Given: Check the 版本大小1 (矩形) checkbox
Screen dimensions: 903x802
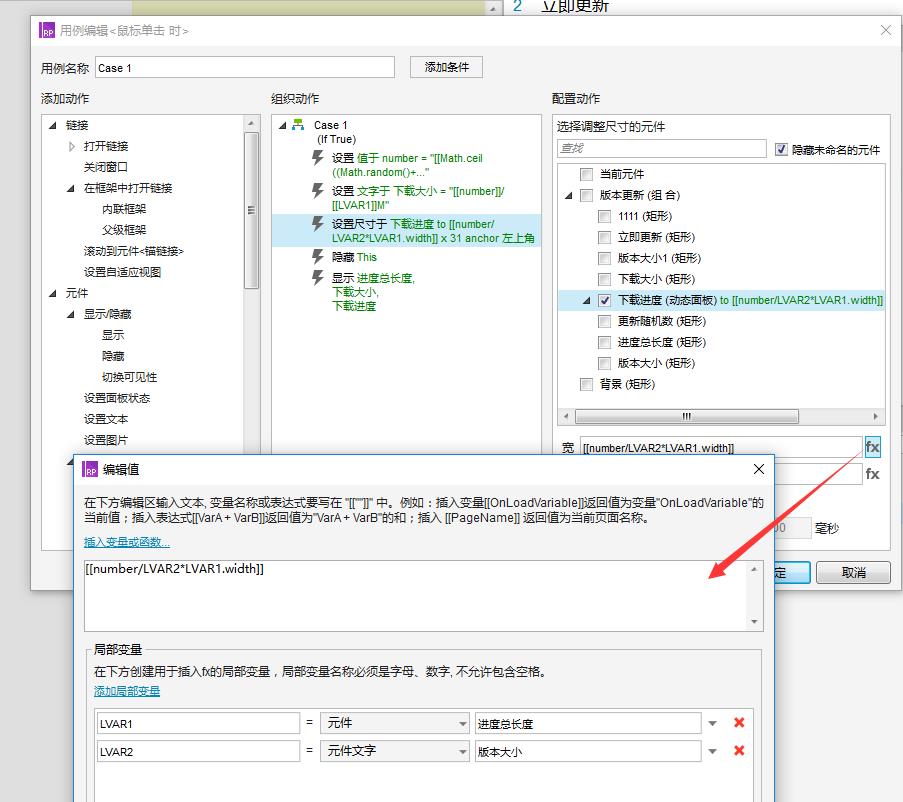Looking at the screenshot, I should (605, 258).
